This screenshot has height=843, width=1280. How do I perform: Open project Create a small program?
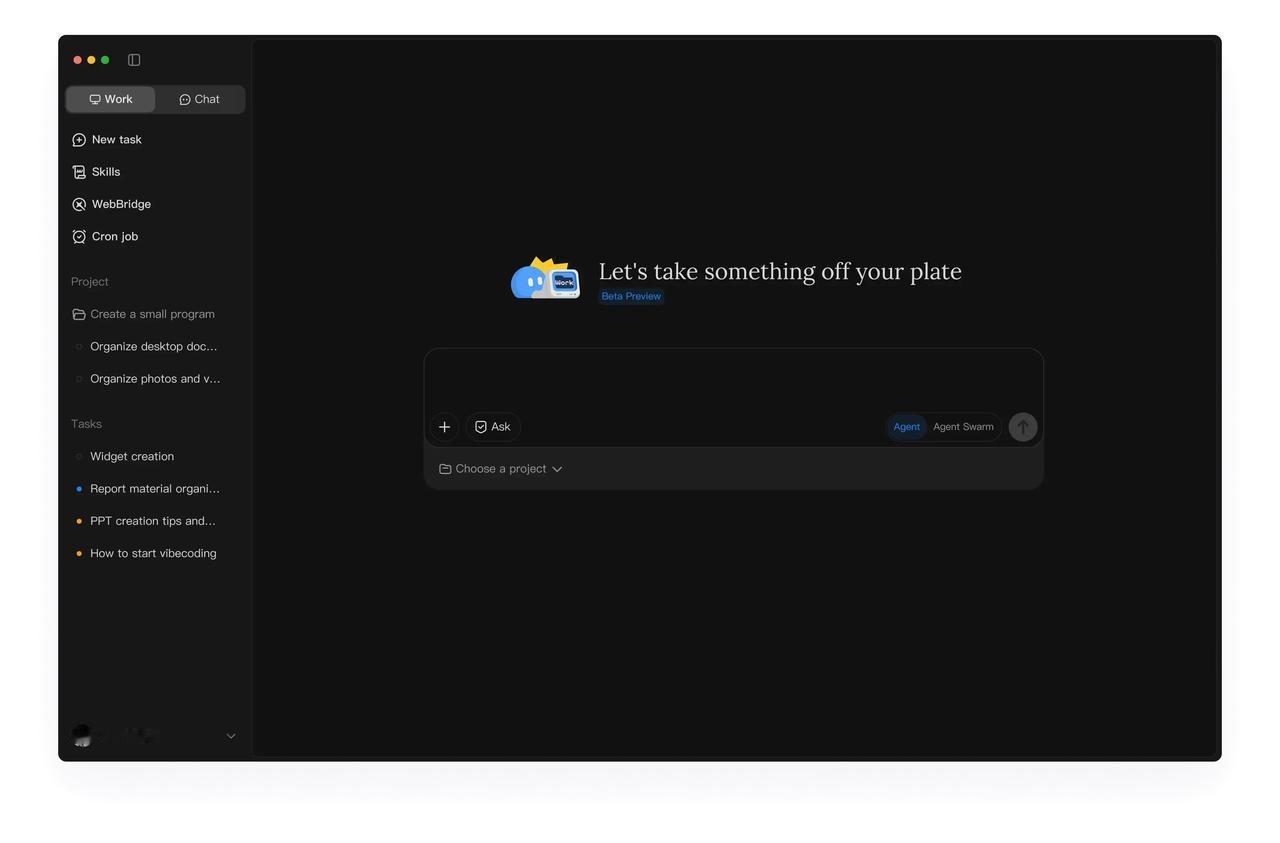click(x=144, y=314)
